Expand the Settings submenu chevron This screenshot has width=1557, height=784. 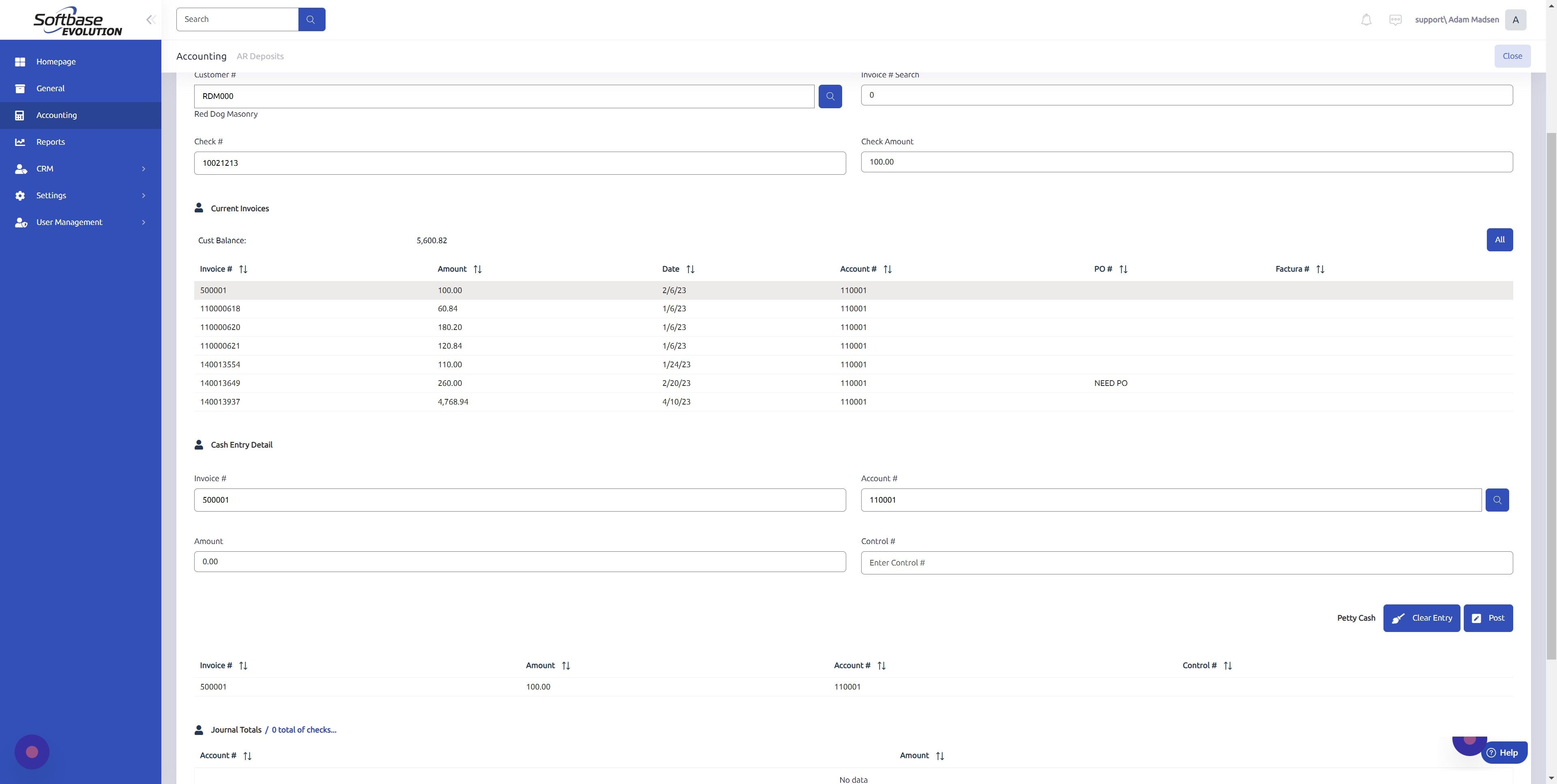143,195
